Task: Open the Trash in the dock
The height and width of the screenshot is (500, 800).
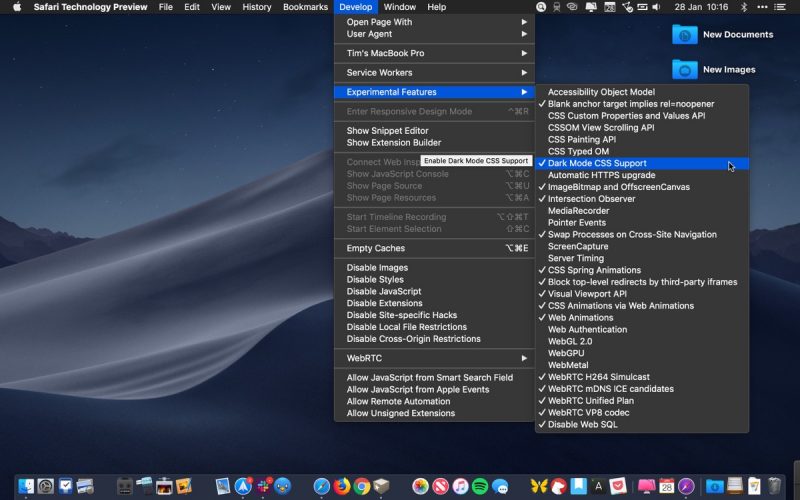Action: tap(773, 486)
